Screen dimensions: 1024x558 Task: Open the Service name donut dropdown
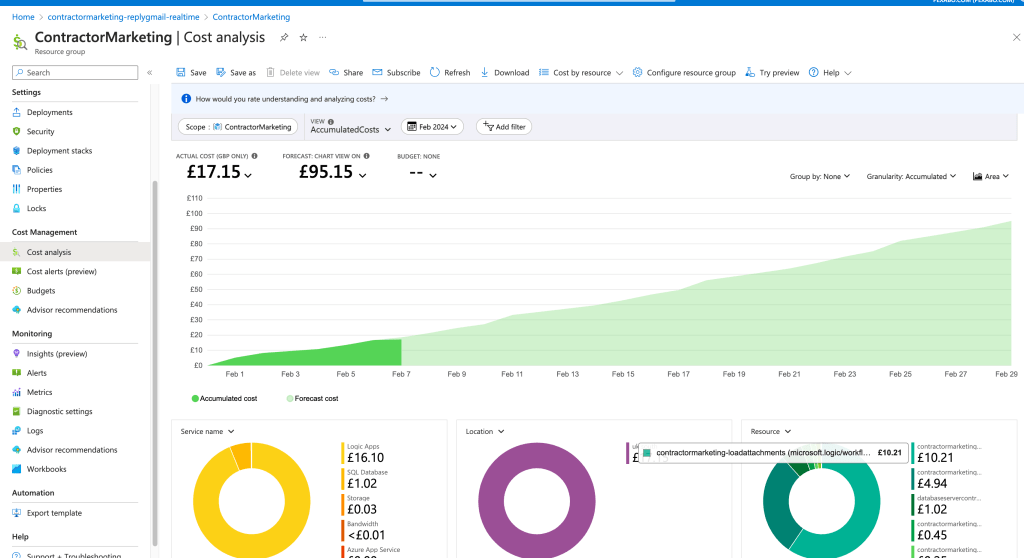207,431
